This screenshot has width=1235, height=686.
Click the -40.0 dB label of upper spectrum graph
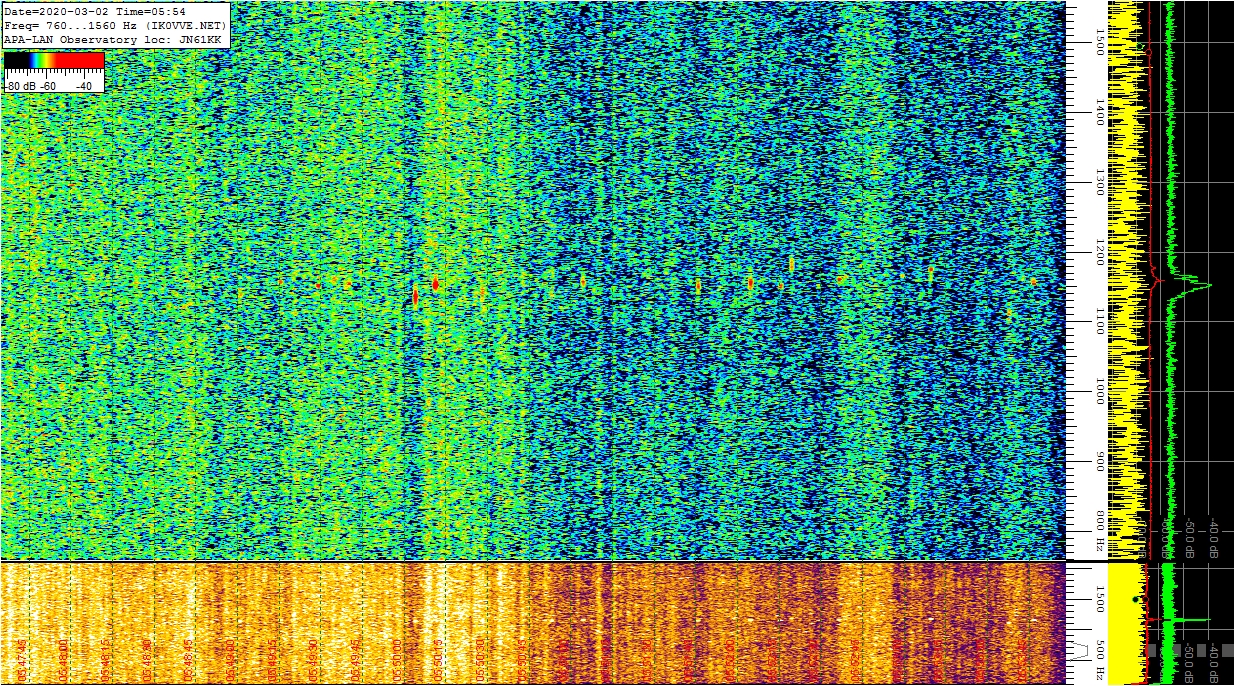pos(1213,537)
